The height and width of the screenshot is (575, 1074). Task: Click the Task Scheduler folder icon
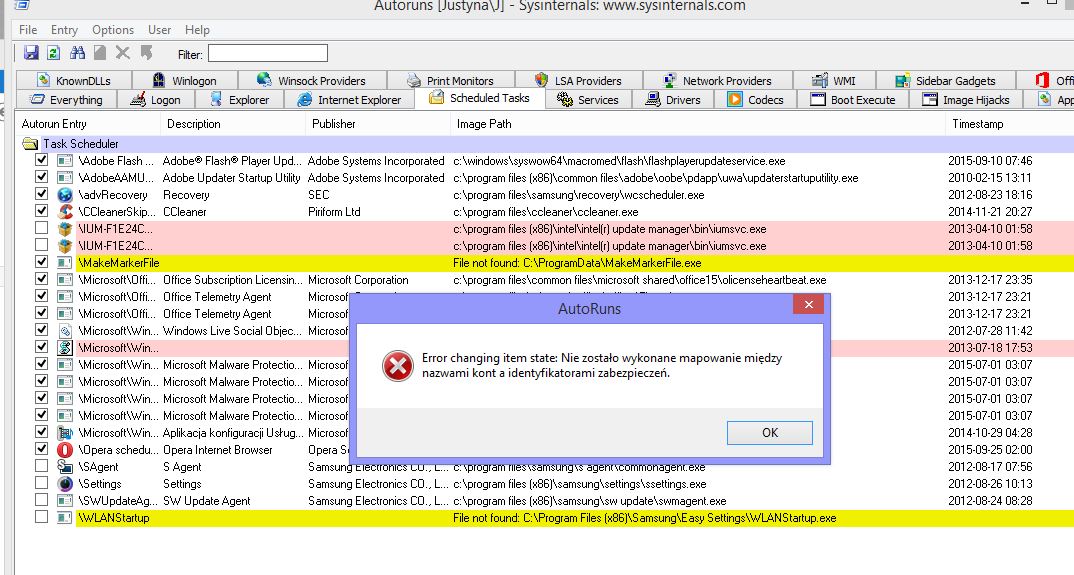coord(29,144)
